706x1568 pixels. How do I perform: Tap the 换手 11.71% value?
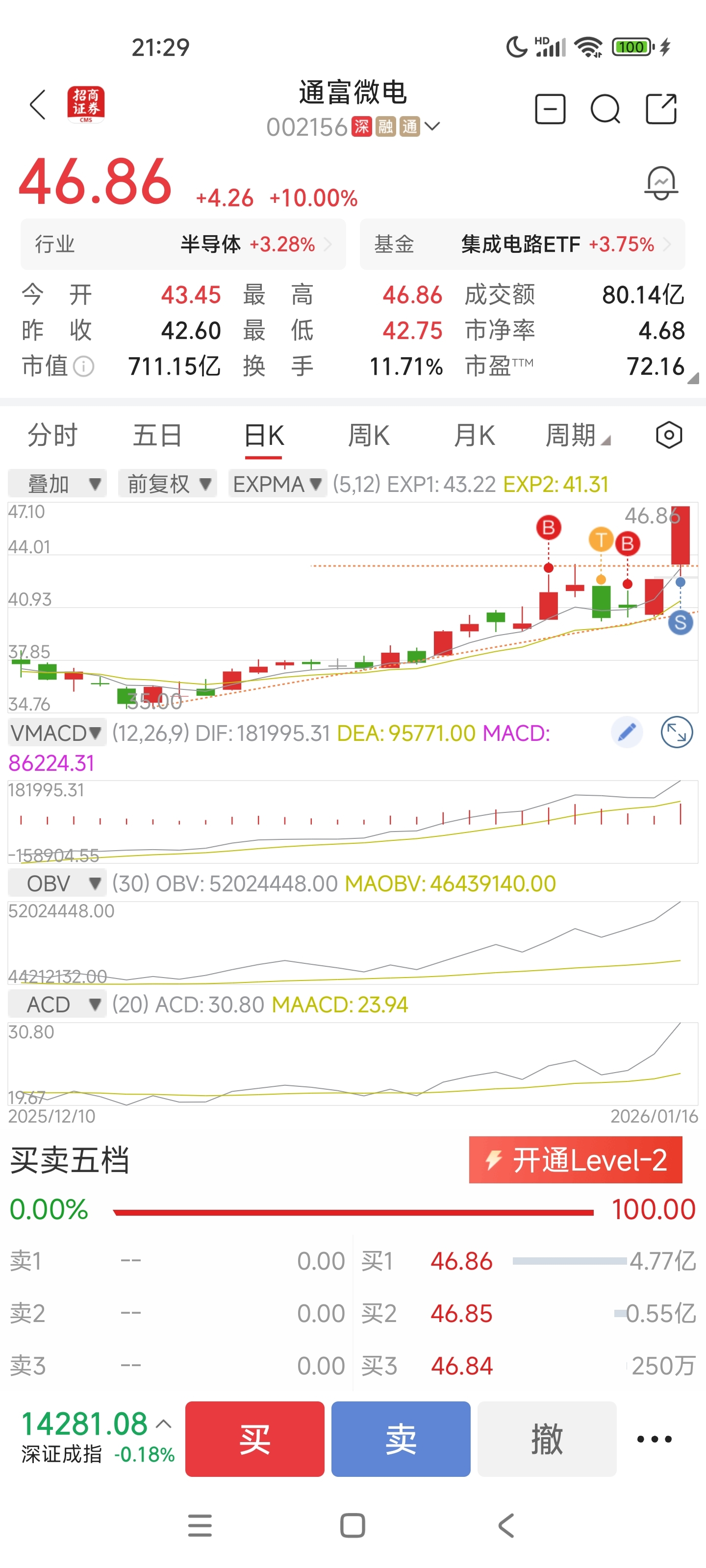406,367
